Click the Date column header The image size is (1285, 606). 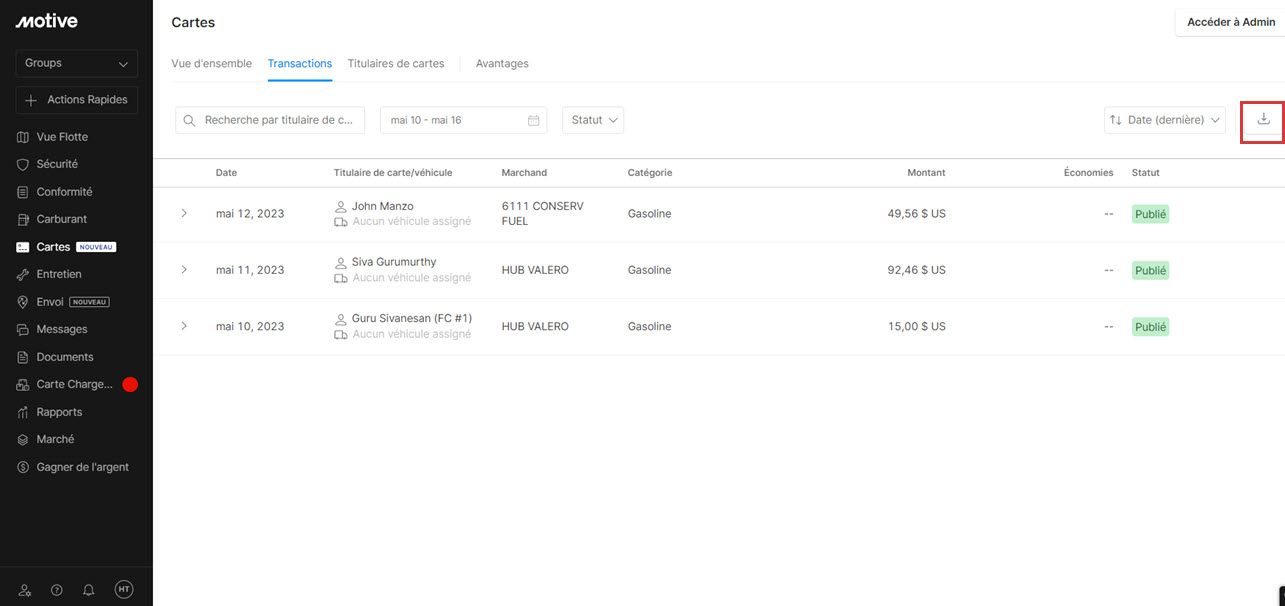click(x=226, y=173)
